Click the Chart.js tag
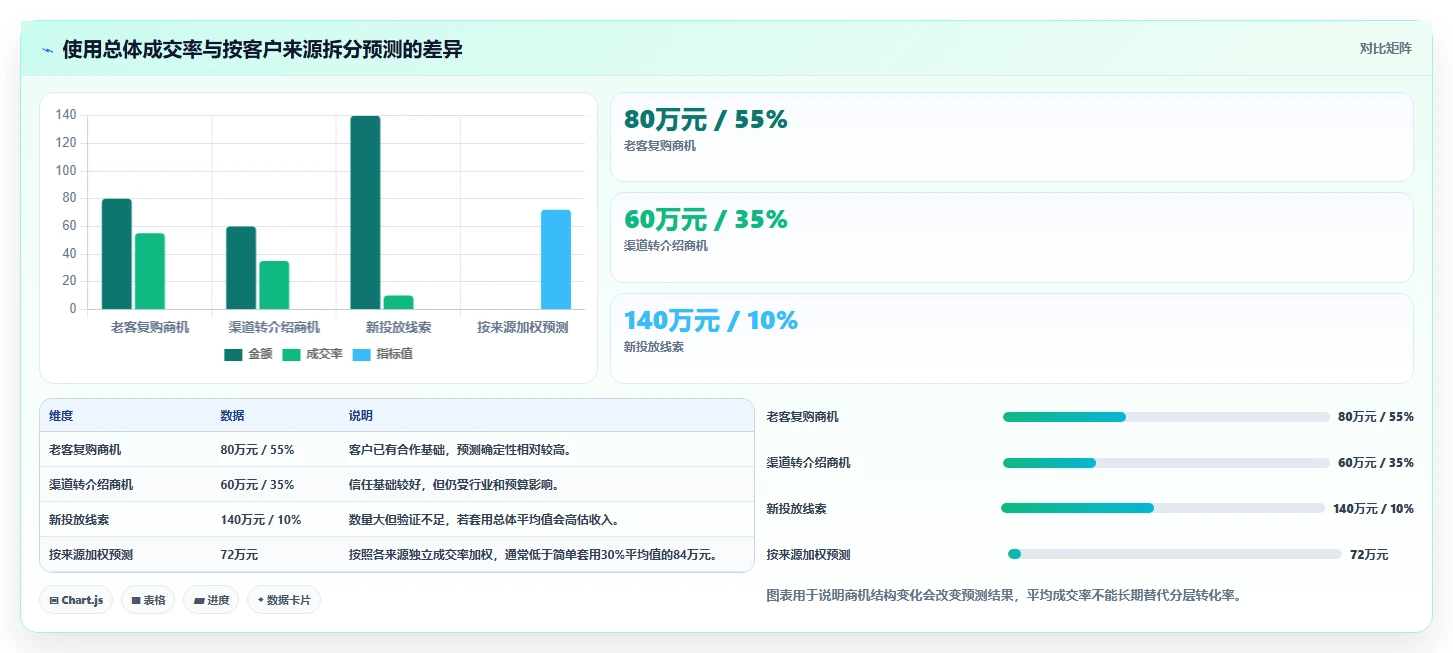The height and width of the screenshot is (653, 1453). (x=76, y=600)
